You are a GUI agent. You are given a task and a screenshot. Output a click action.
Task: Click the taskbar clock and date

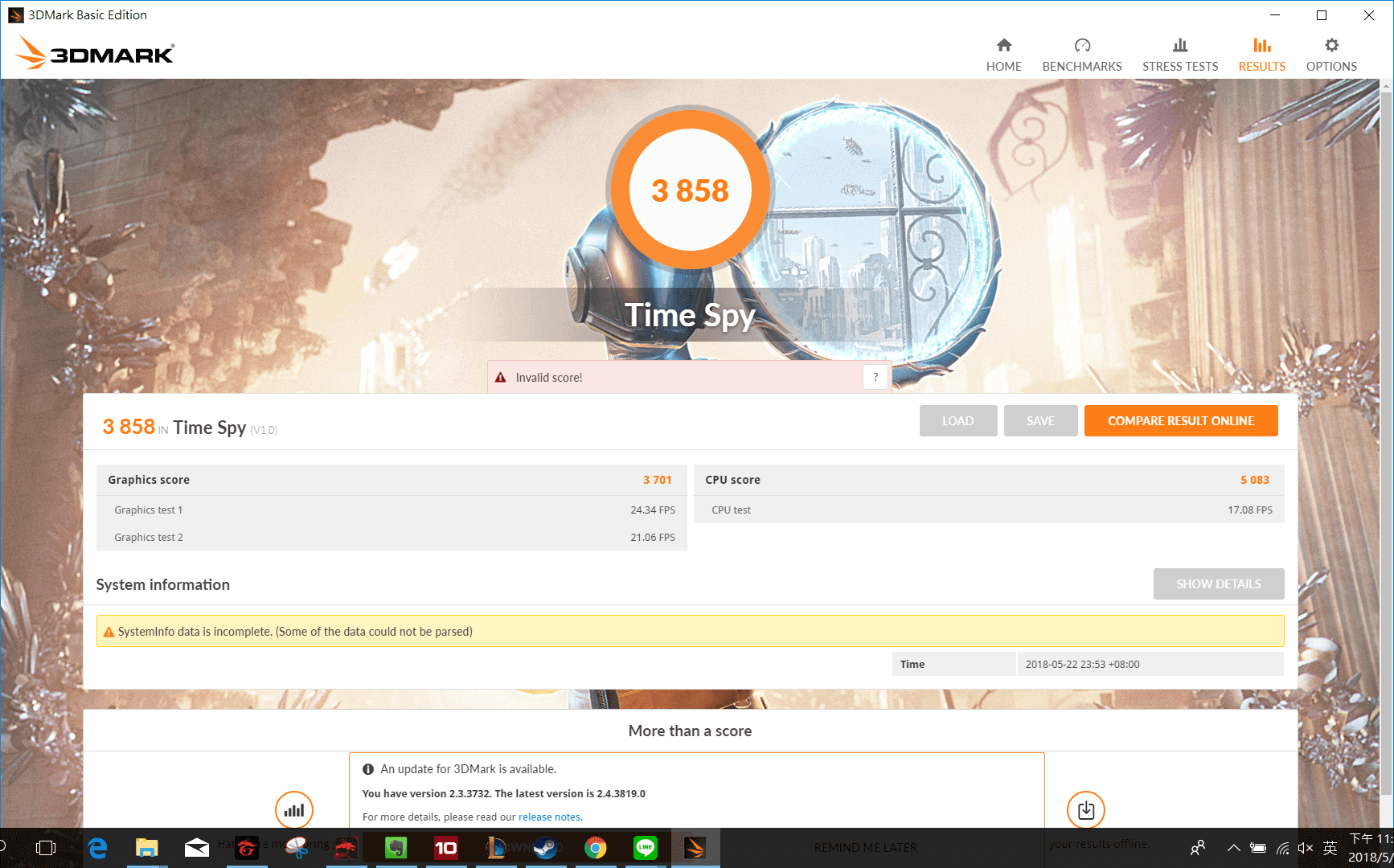[1371, 848]
